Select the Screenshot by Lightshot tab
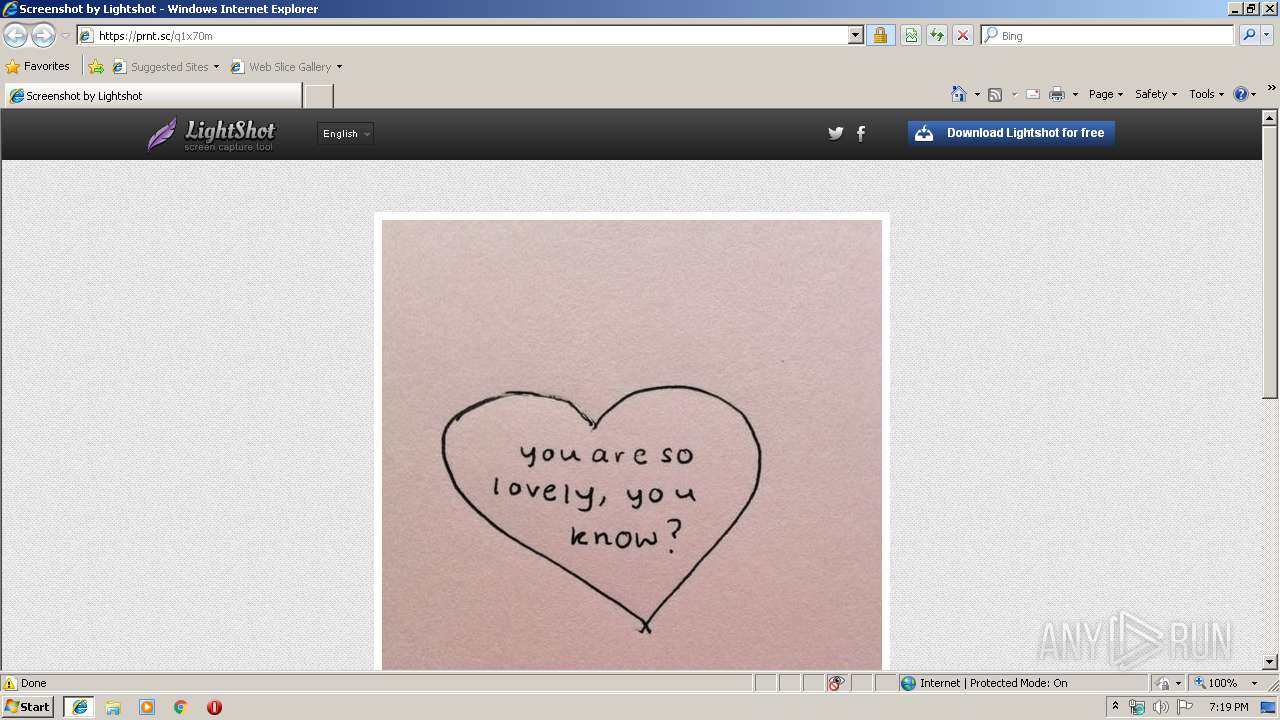 coord(152,96)
